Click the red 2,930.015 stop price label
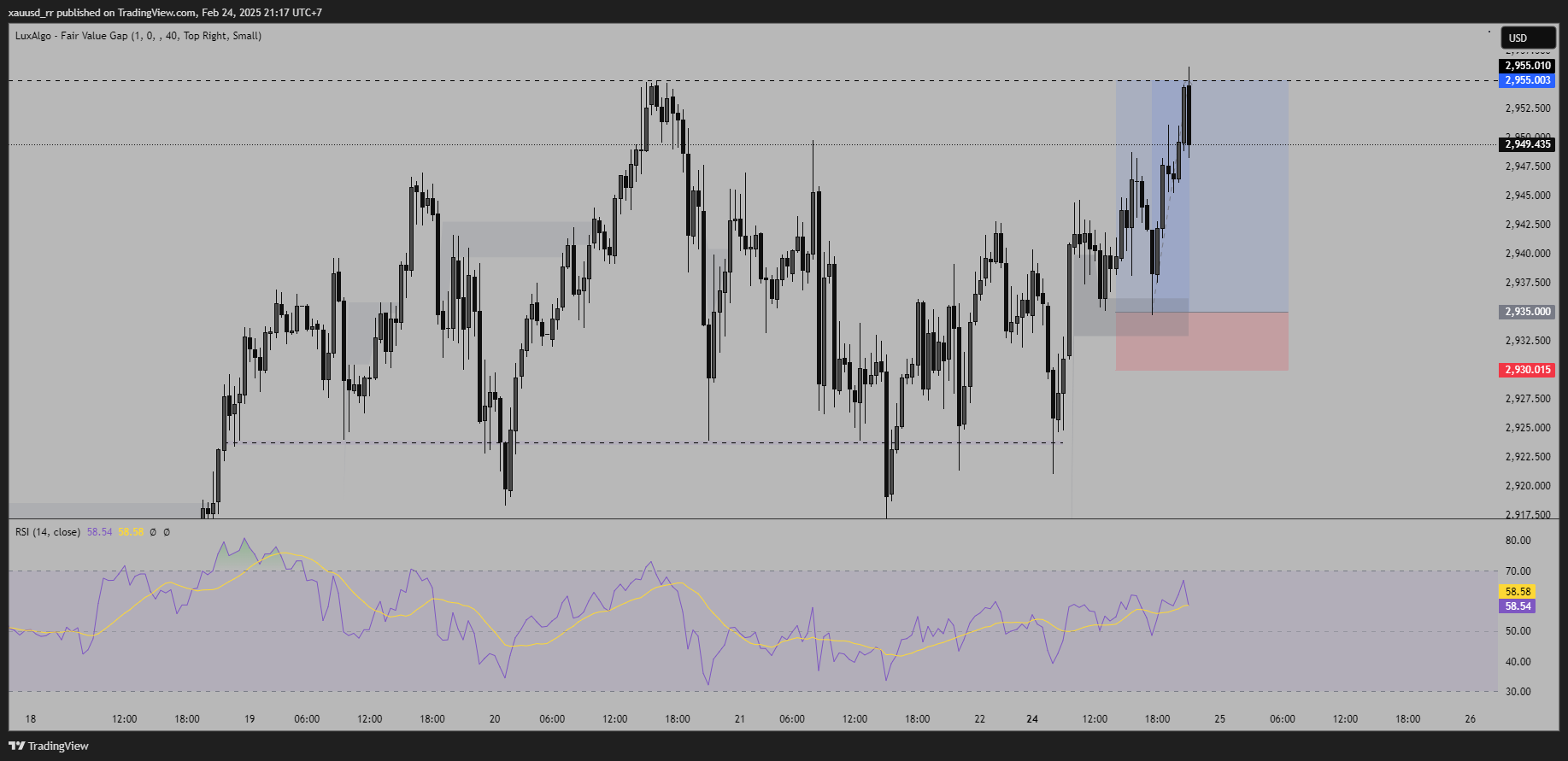Viewport: 1568px width, 761px height. tap(1527, 370)
